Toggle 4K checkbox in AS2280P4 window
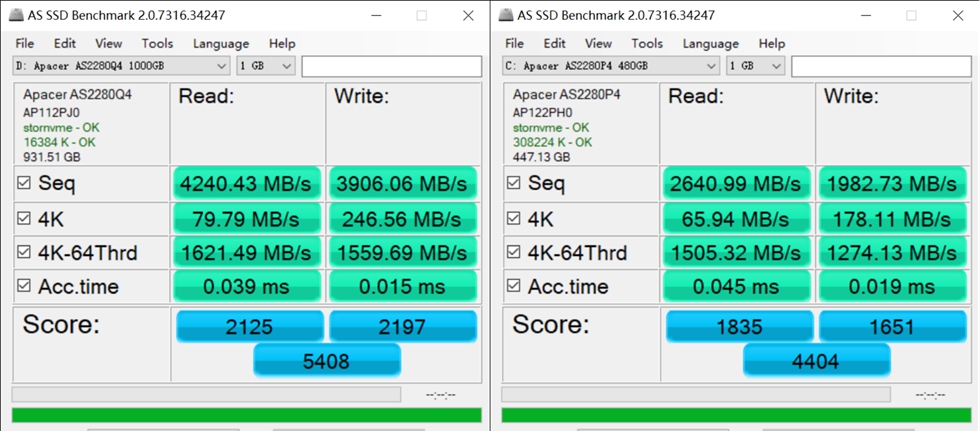Viewport: 980px width, 431px height. tap(514, 219)
